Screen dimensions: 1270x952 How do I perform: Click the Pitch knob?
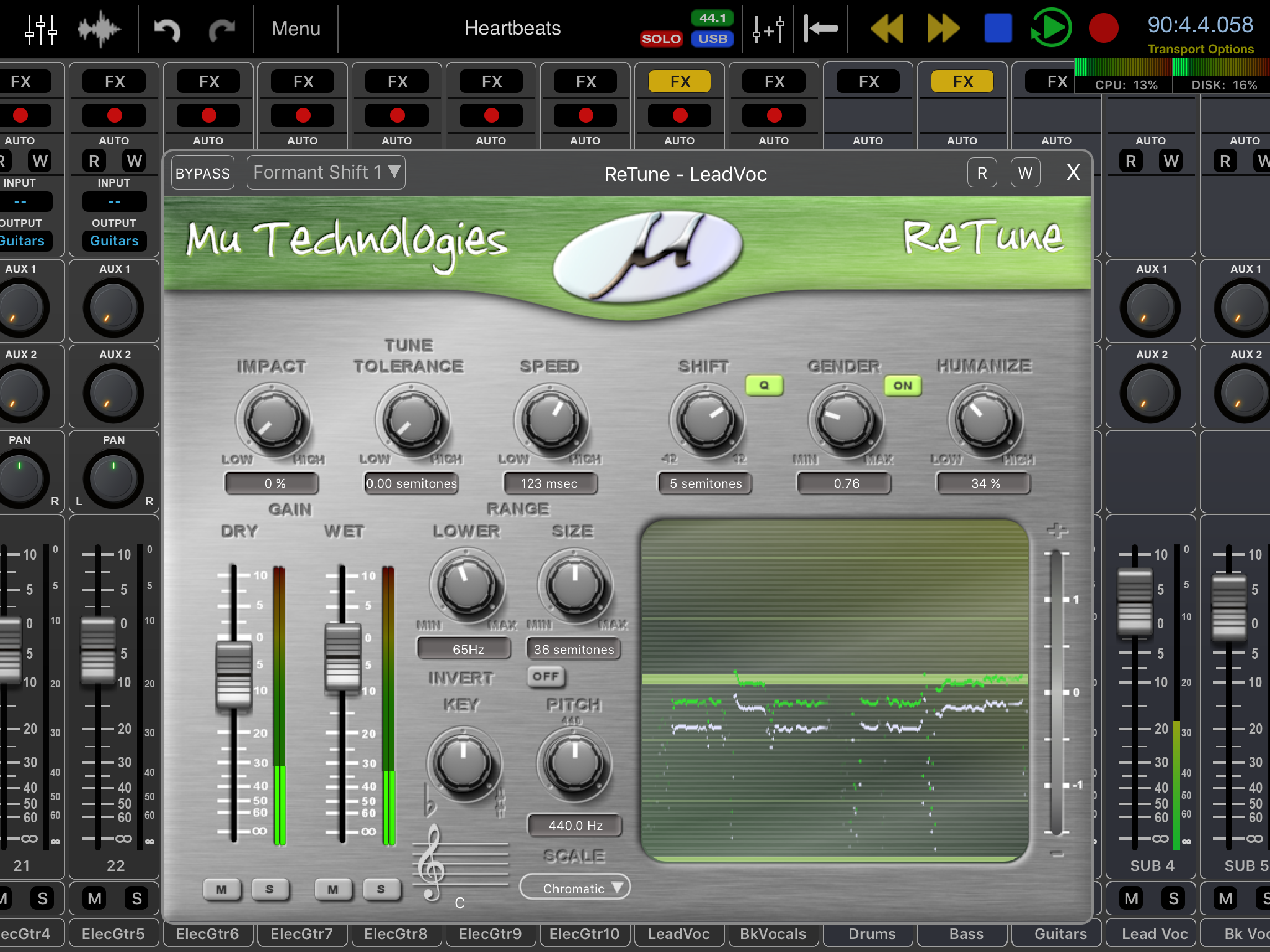point(574,764)
